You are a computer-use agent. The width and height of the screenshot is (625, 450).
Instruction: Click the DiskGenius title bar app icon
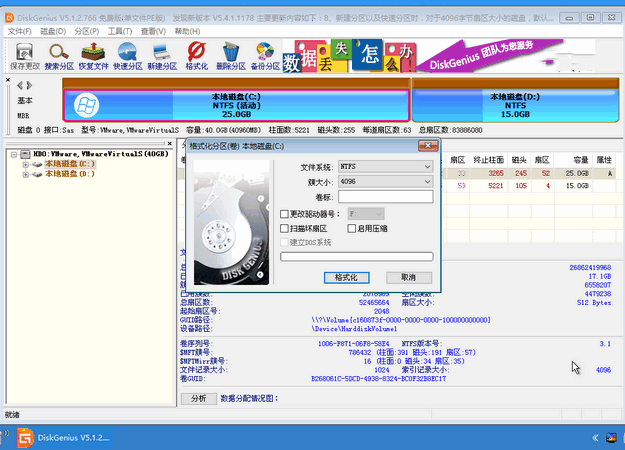(x=10, y=18)
